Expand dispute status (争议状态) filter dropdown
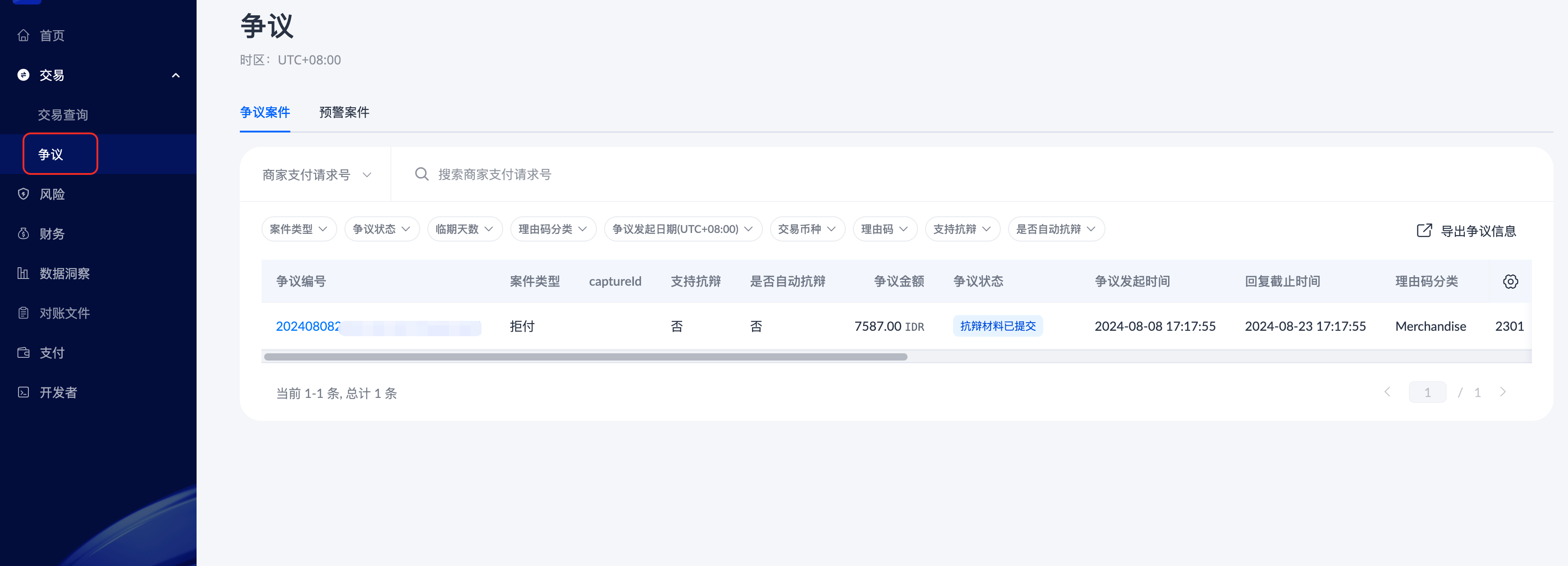The image size is (1568, 566). click(382, 229)
